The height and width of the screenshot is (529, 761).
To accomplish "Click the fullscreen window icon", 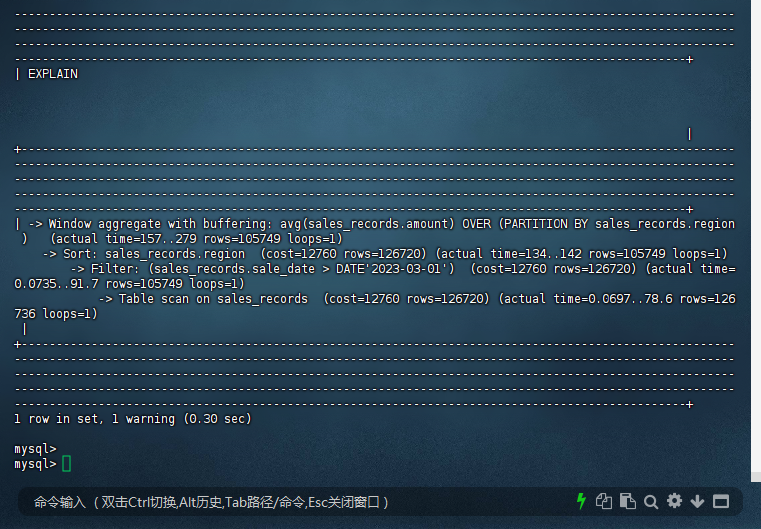I will click(x=721, y=501).
